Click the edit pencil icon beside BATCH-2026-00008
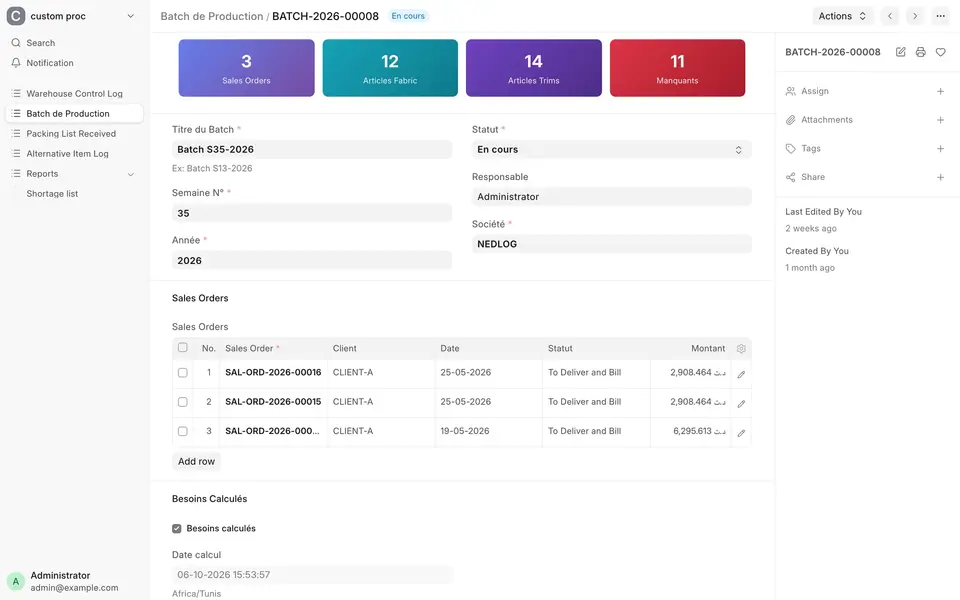Viewport: 960px width, 600px height. pyautogui.click(x=901, y=52)
